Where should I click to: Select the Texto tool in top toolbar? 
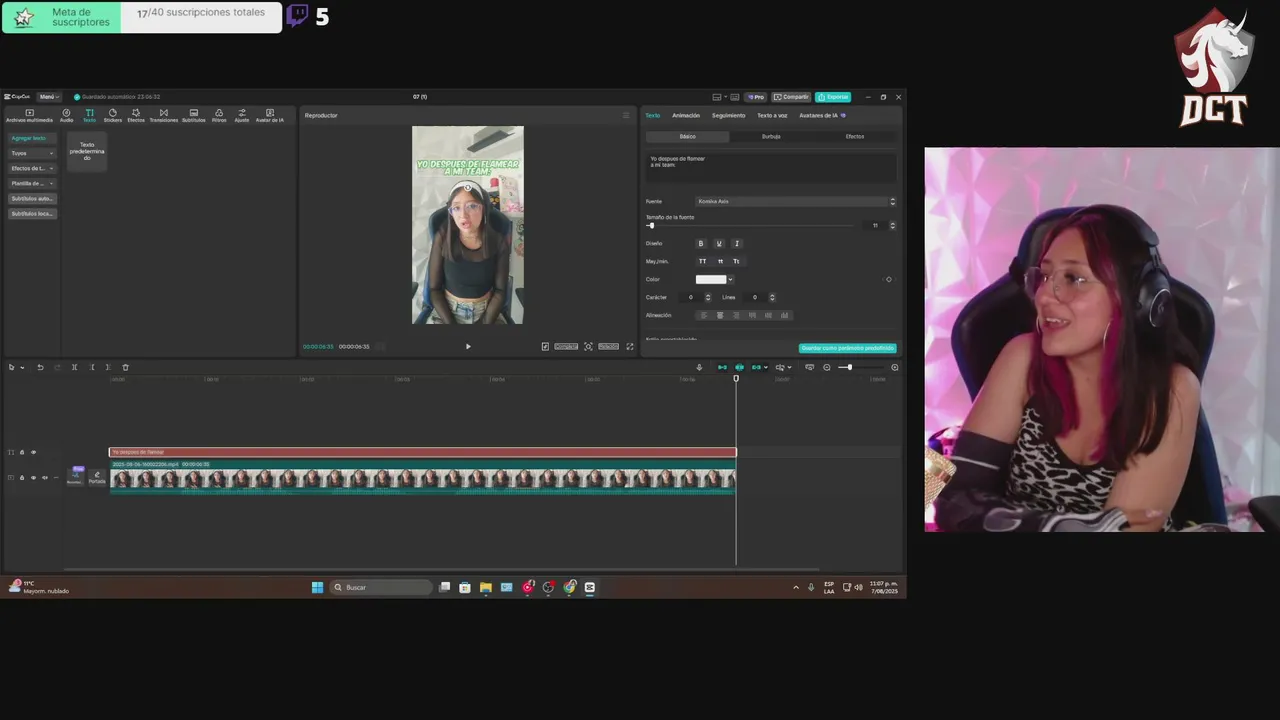(89, 115)
